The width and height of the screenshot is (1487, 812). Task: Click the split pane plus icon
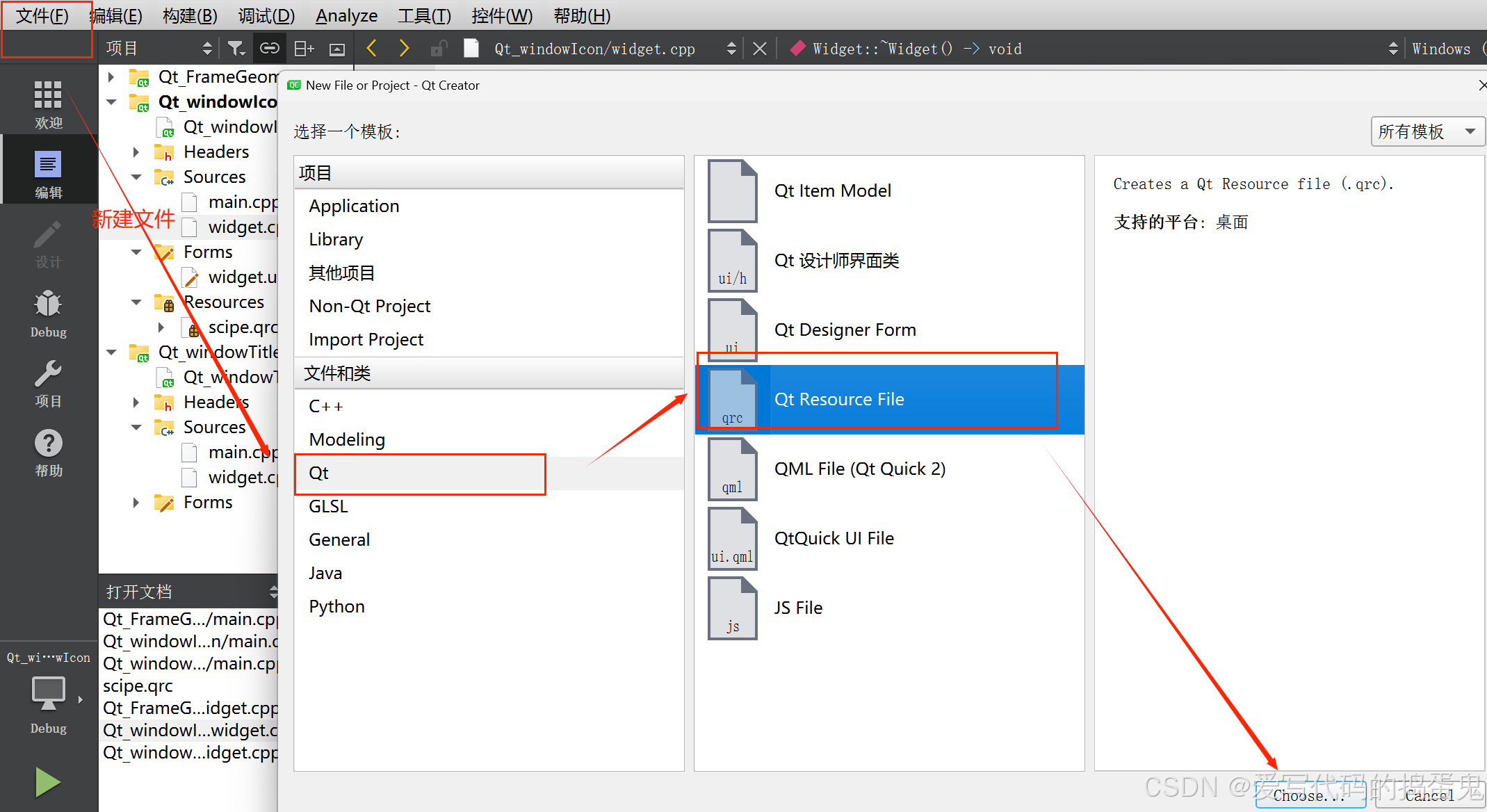(x=304, y=48)
